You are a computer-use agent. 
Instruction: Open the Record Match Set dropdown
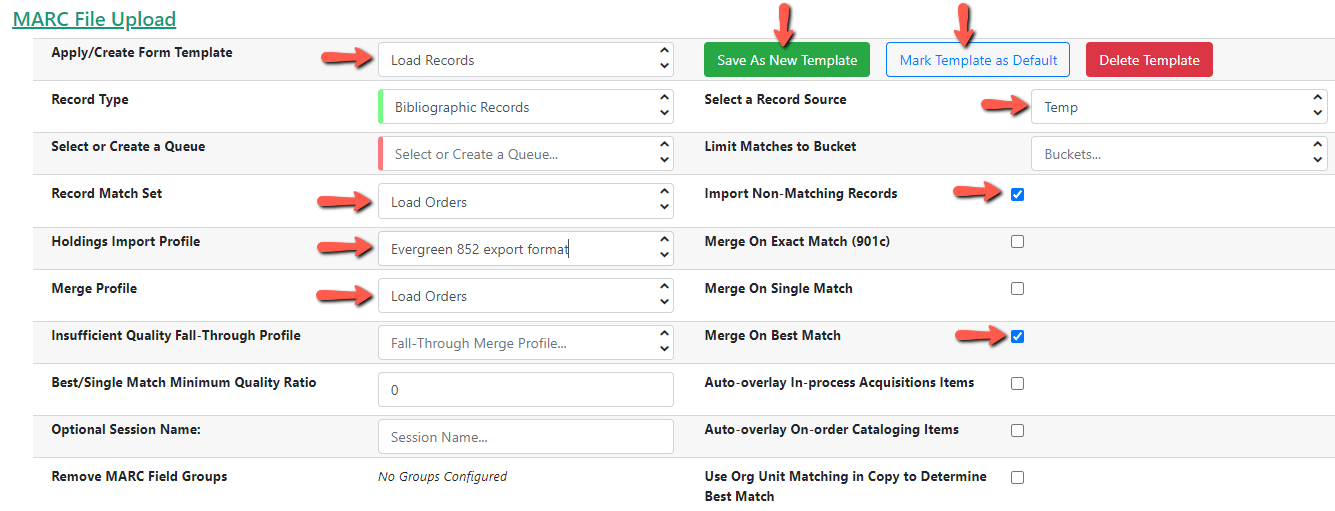pos(525,201)
